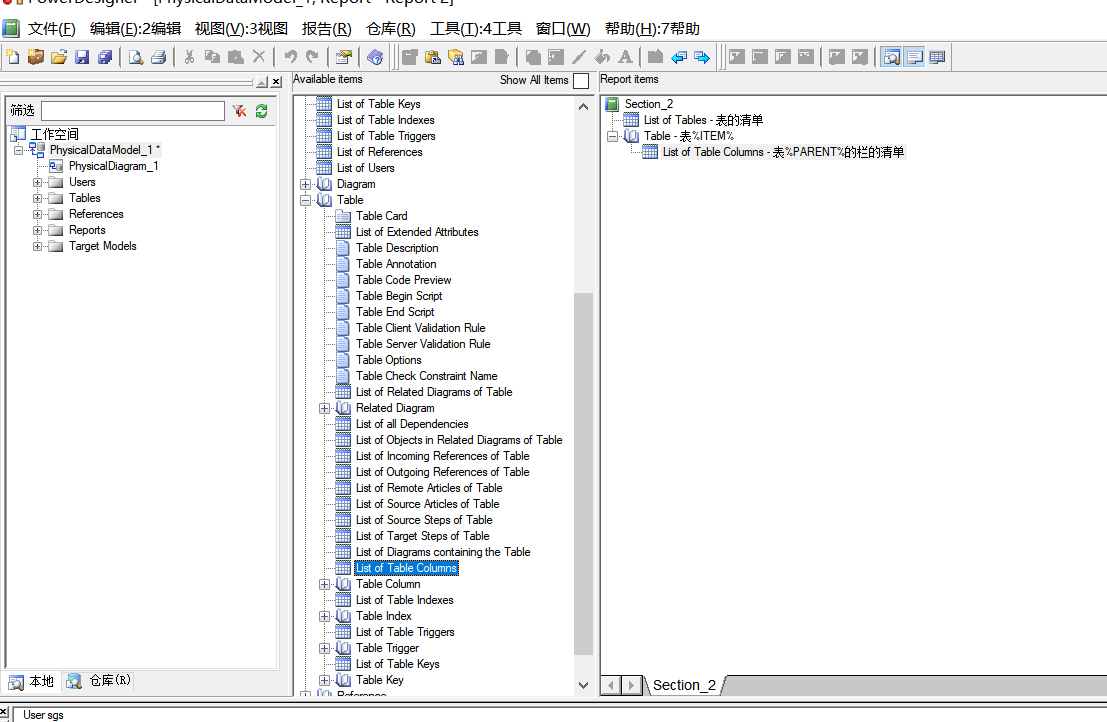The image size is (1107, 722).
Task: Click the Delete X toolbar icon
Action: [x=259, y=57]
